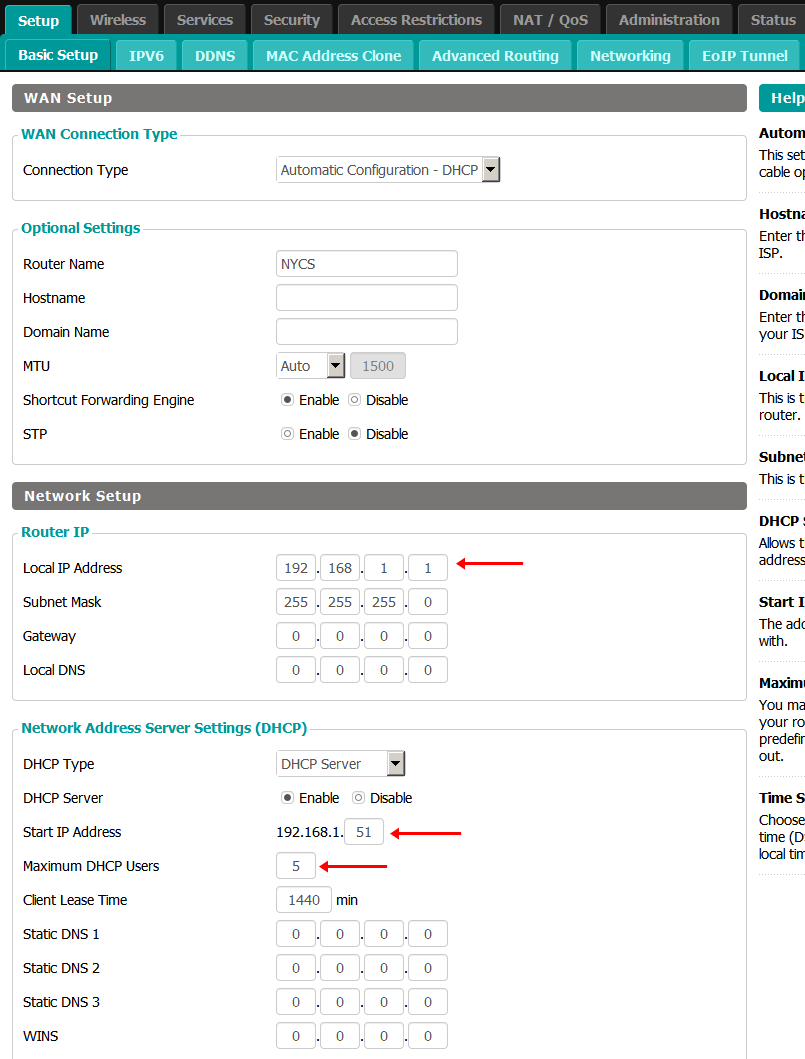Screen dimensions: 805x1059
Task: Open the Wireless tab
Action: (x=117, y=20)
